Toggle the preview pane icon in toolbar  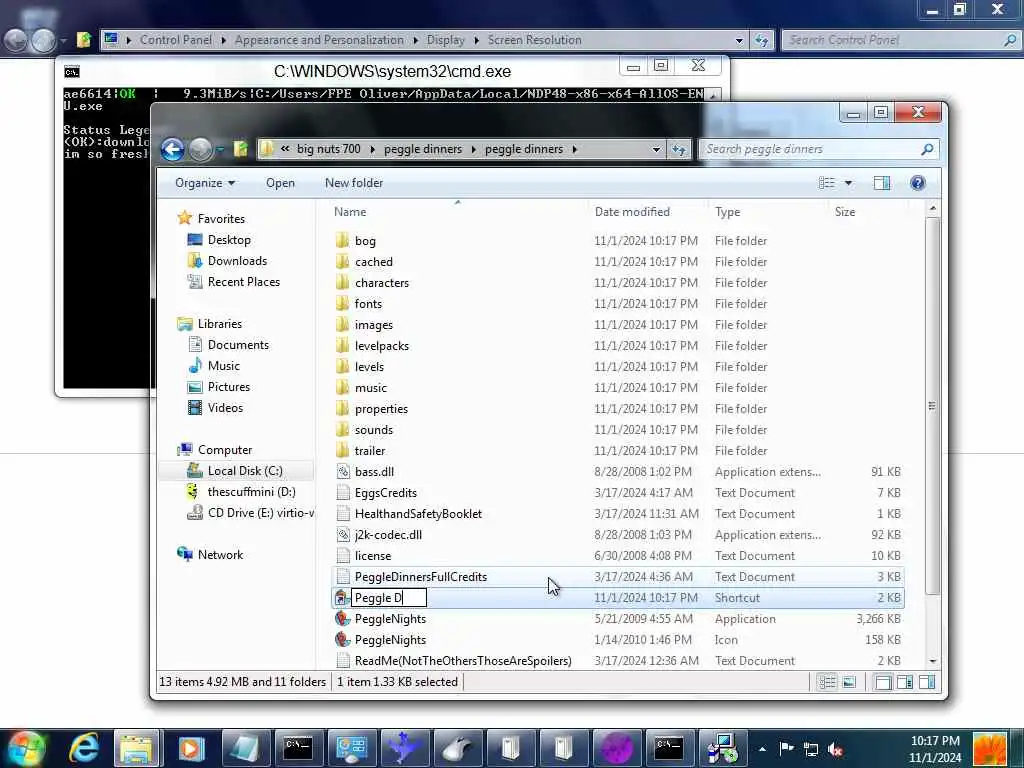(x=882, y=183)
